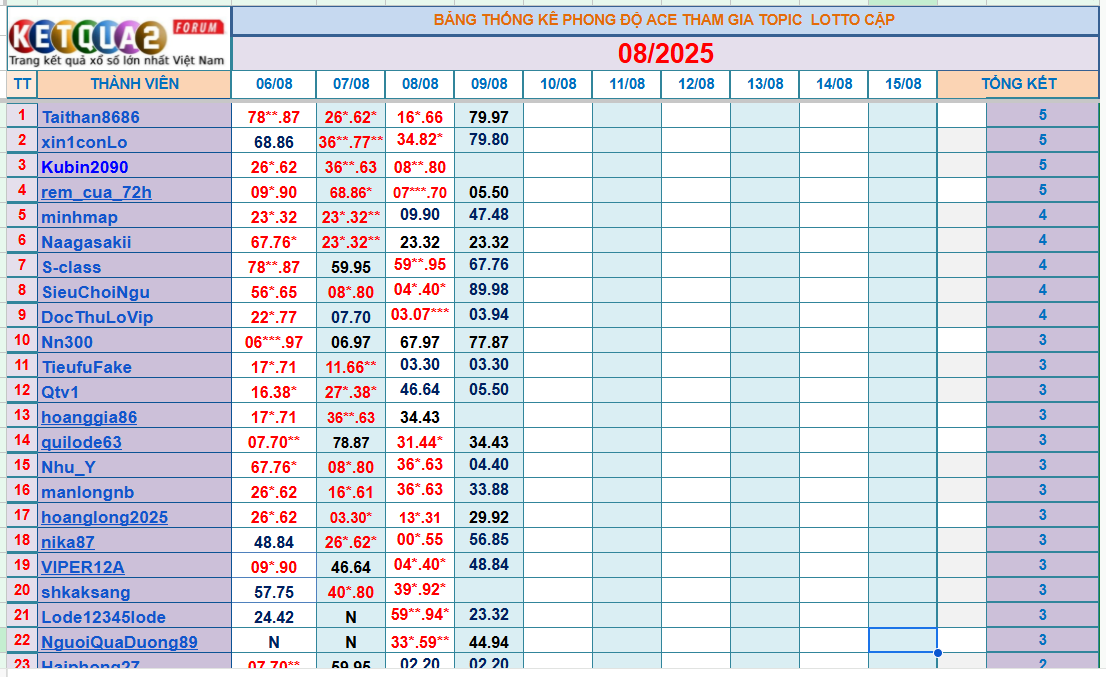Select the 13/08 date header
This screenshot has height=677, width=1106.
click(x=765, y=84)
